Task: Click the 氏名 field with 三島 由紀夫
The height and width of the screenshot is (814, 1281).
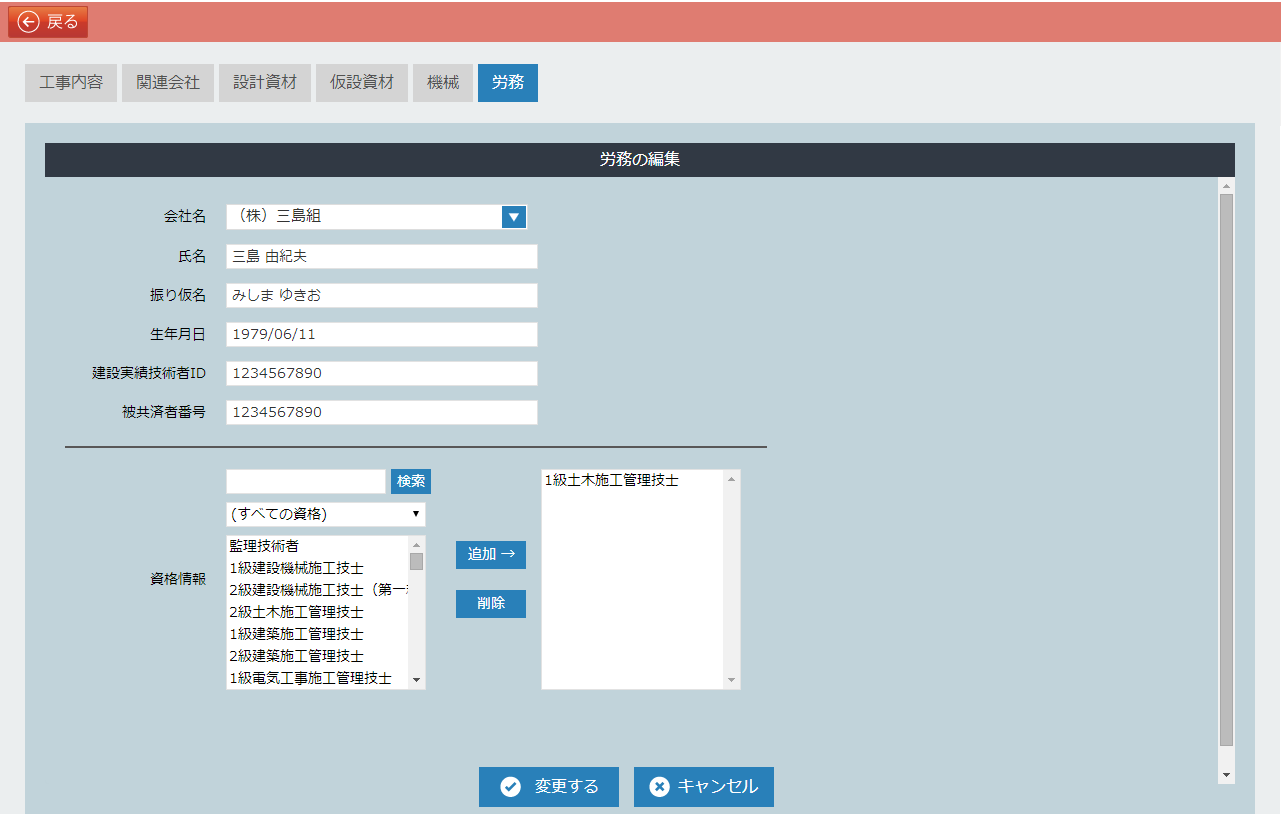Action: coord(382,257)
